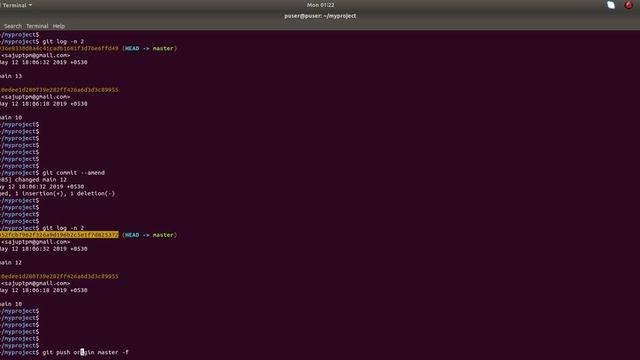640x360 pixels.
Task: Click the Mon 01:22 clock
Action: (320, 5)
